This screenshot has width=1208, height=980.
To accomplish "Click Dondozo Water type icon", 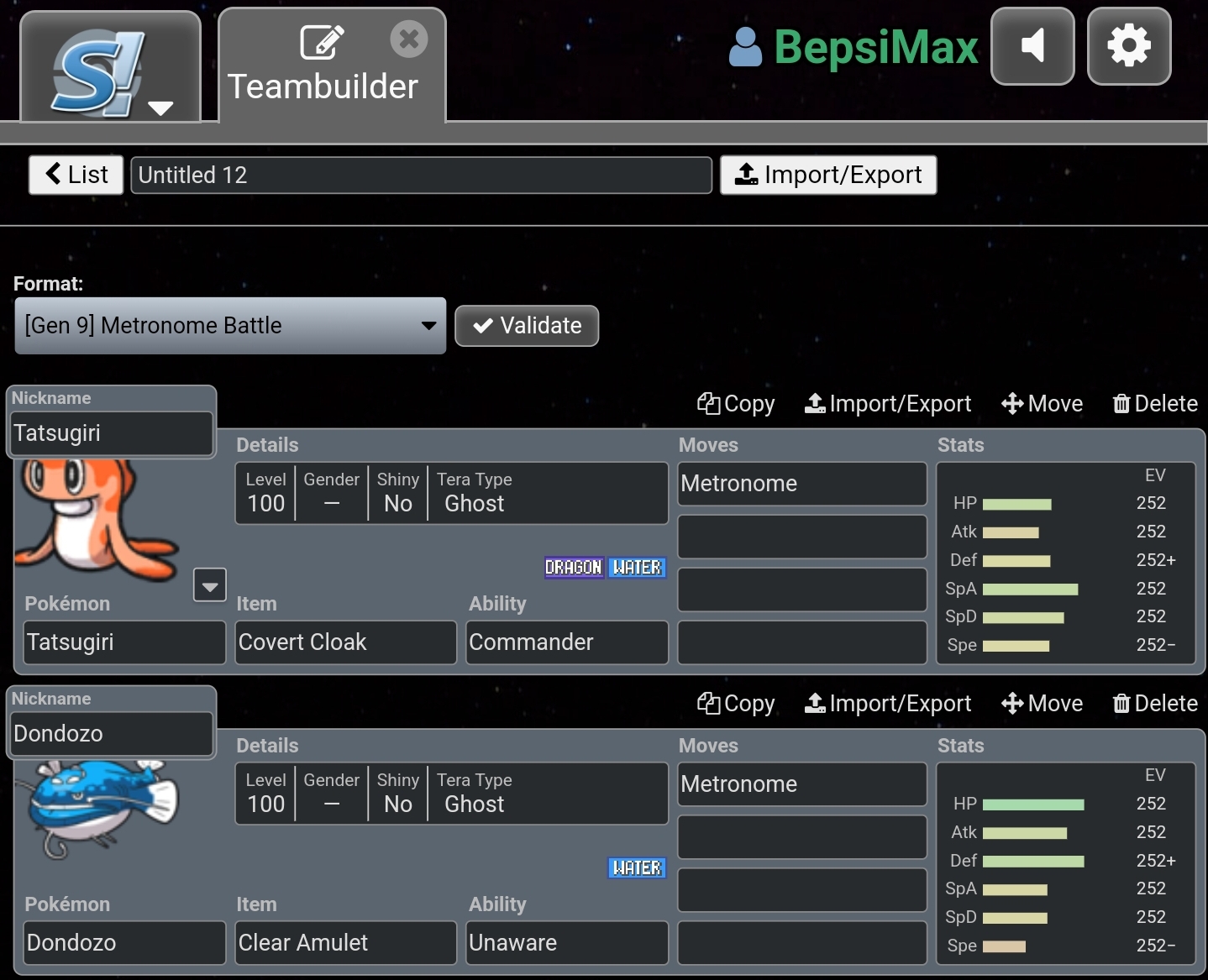I will tap(637, 867).
